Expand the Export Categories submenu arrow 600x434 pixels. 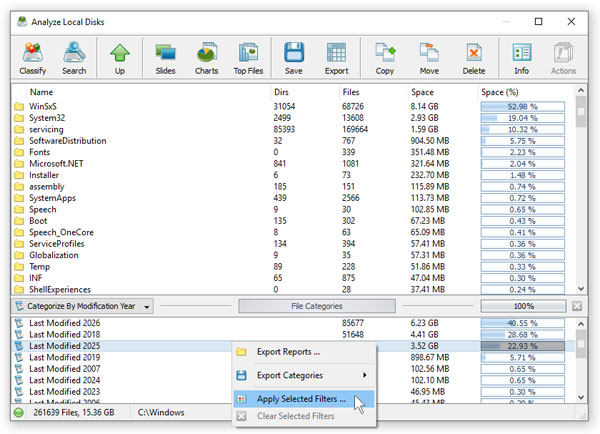click(x=365, y=375)
